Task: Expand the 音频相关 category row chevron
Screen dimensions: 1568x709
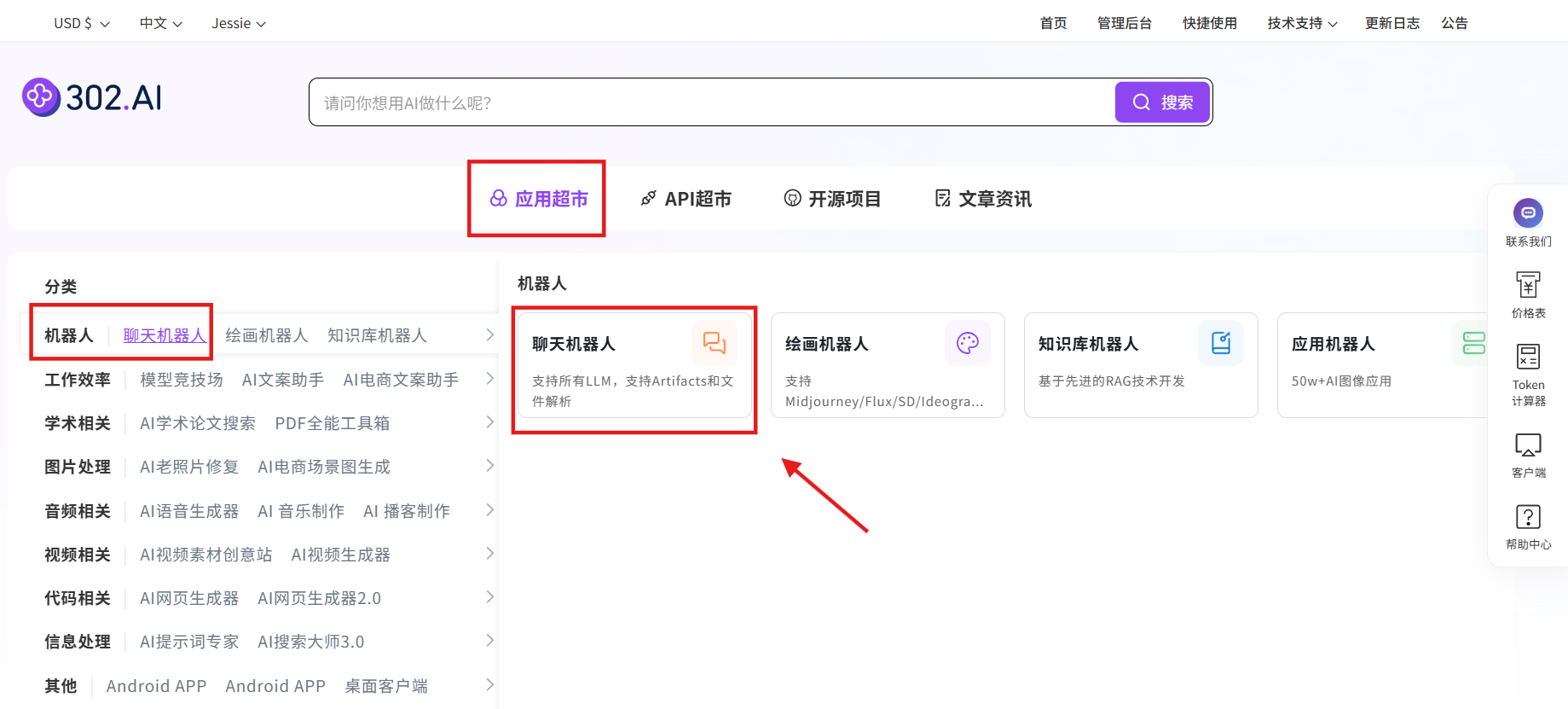Action: (x=489, y=509)
